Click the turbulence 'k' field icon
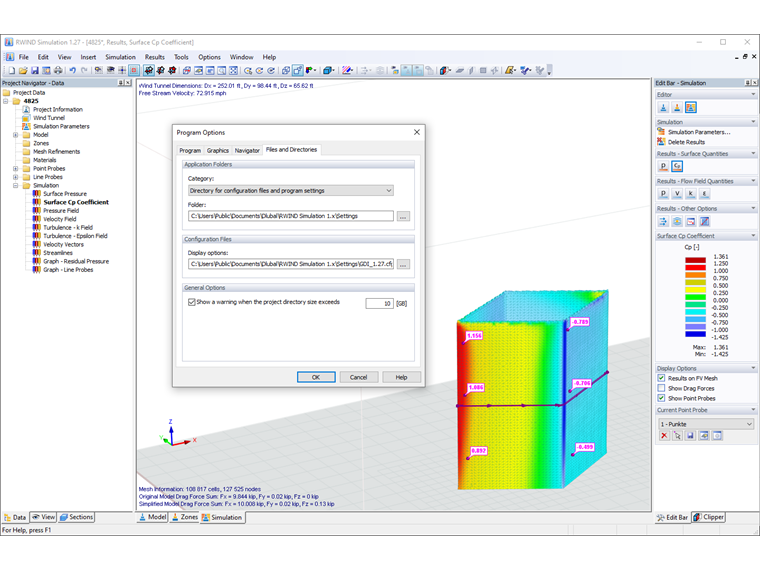The height and width of the screenshot is (570, 760). click(691, 194)
